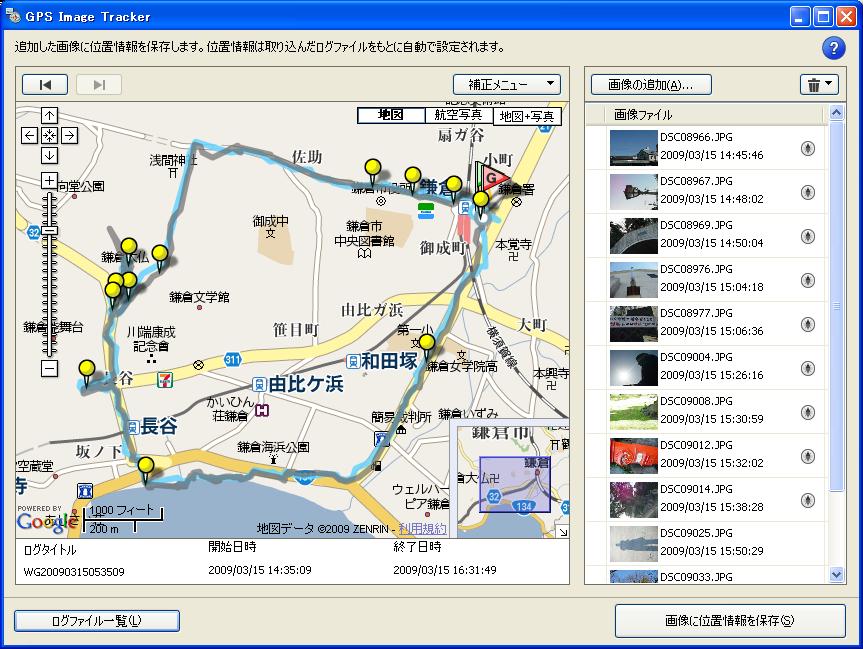Zoom out the map with minus
The width and height of the screenshot is (863, 649).
click(x=50, y=369)
